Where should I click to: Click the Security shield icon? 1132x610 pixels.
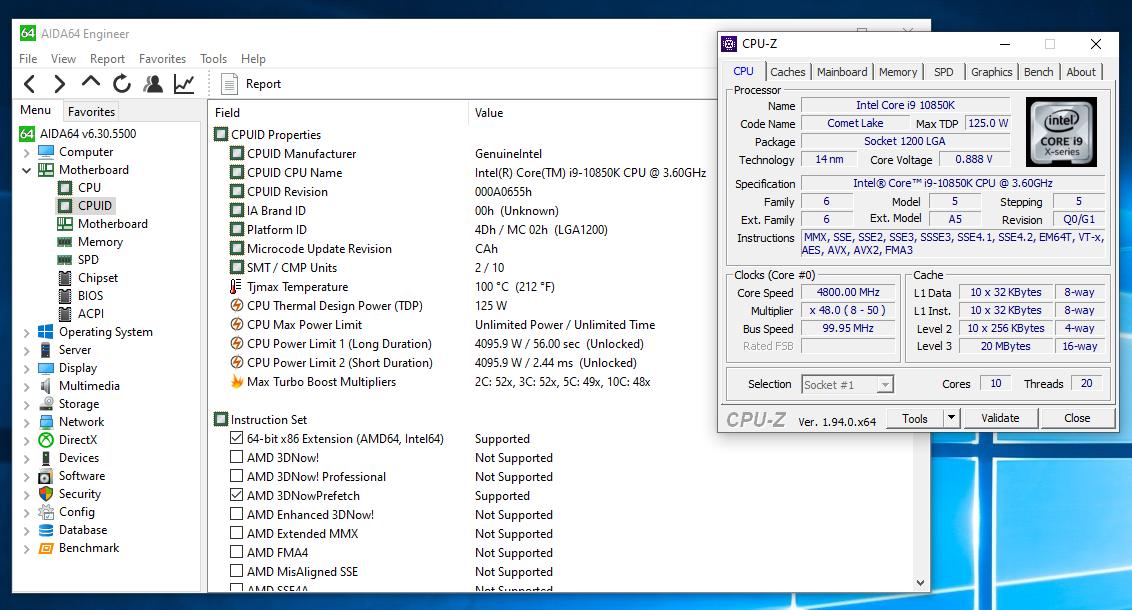(x=45, y=494)
